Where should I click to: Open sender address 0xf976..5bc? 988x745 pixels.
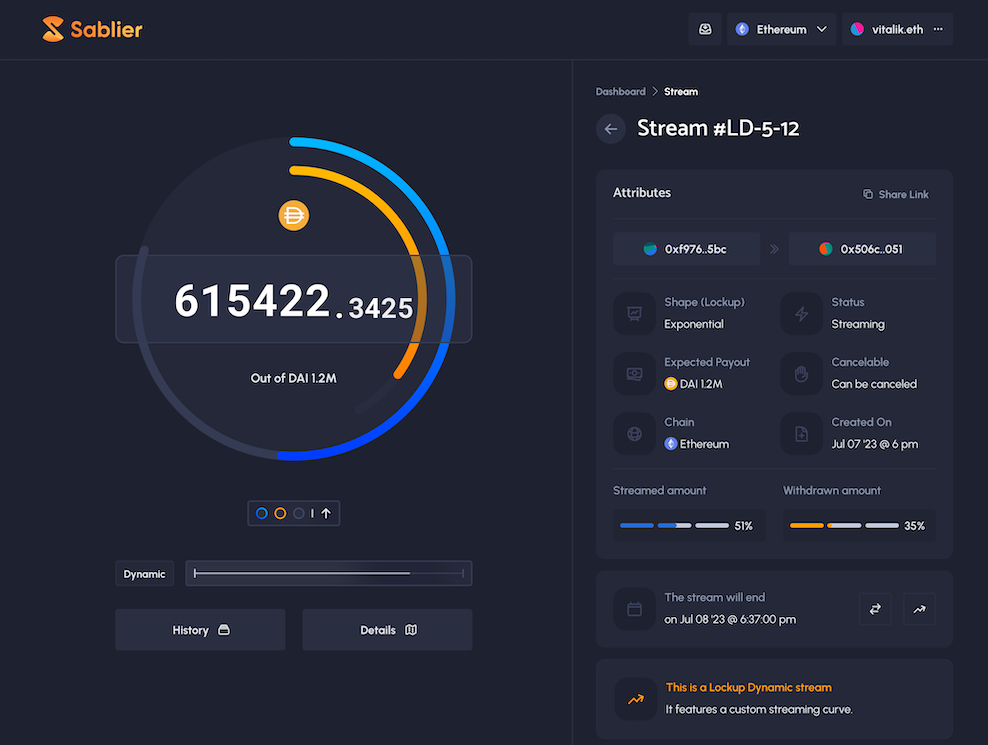tap(686, 249)
